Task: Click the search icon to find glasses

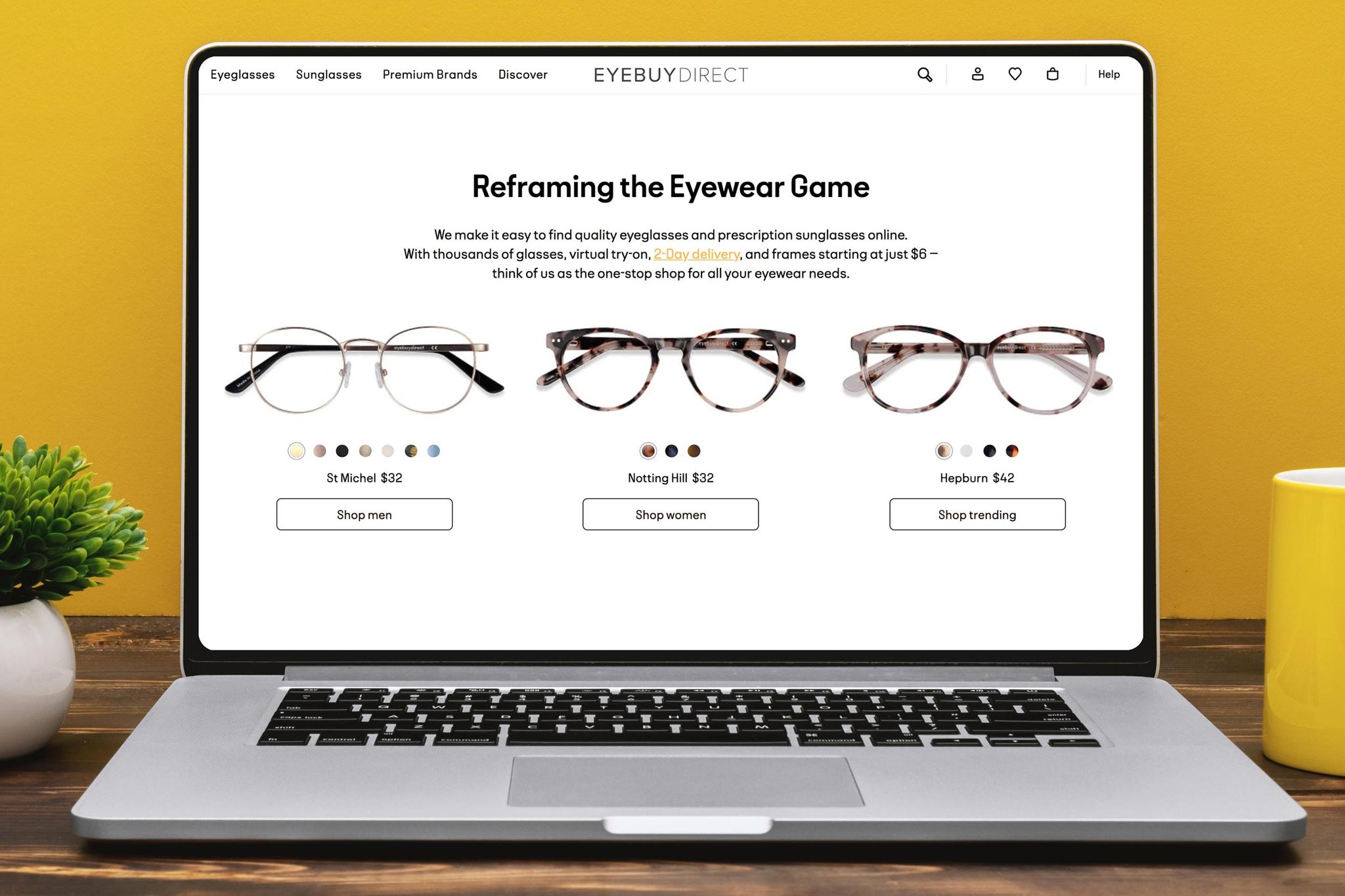Action: coord(922,74)
